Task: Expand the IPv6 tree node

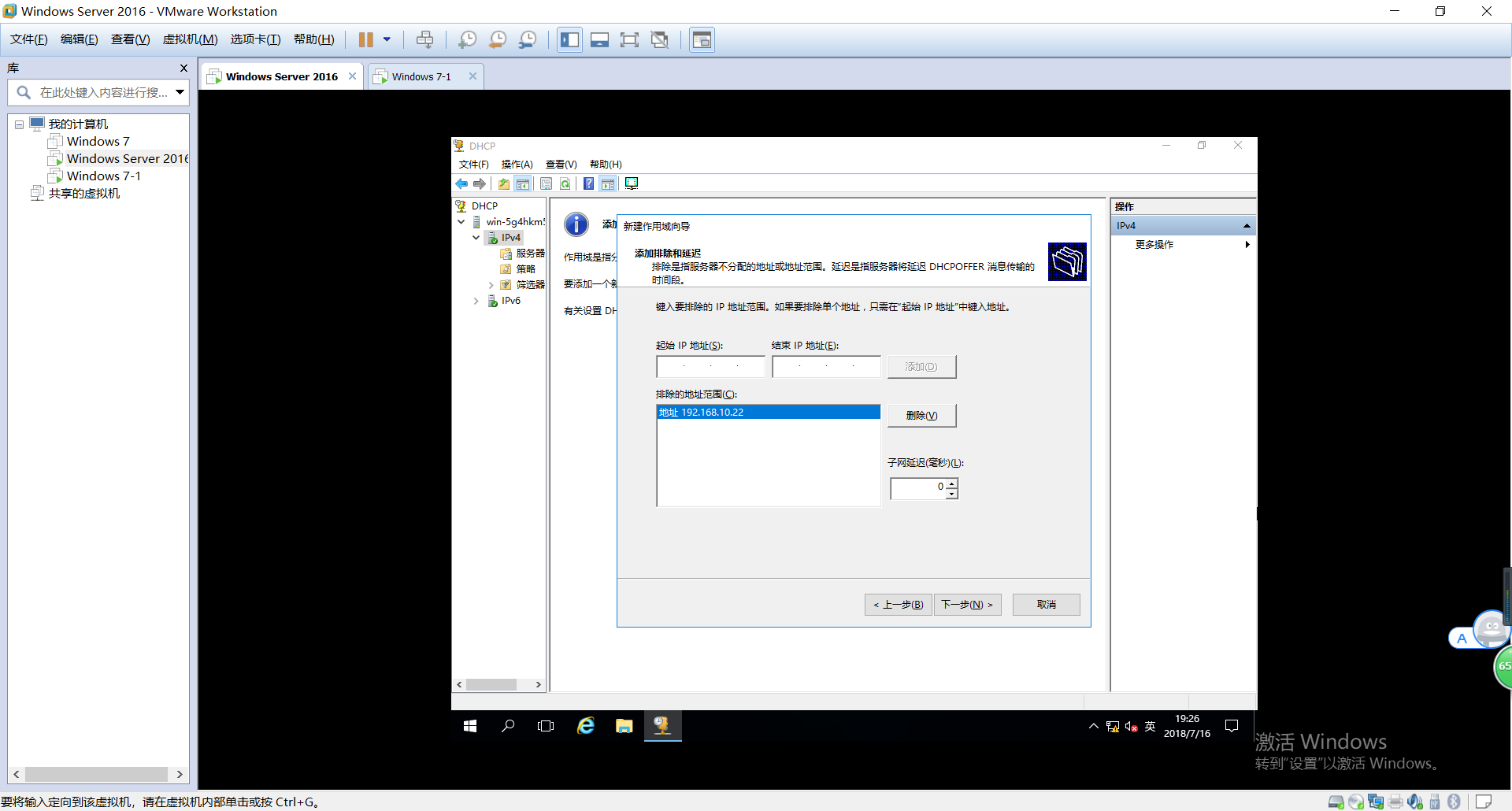Action: 476,301
